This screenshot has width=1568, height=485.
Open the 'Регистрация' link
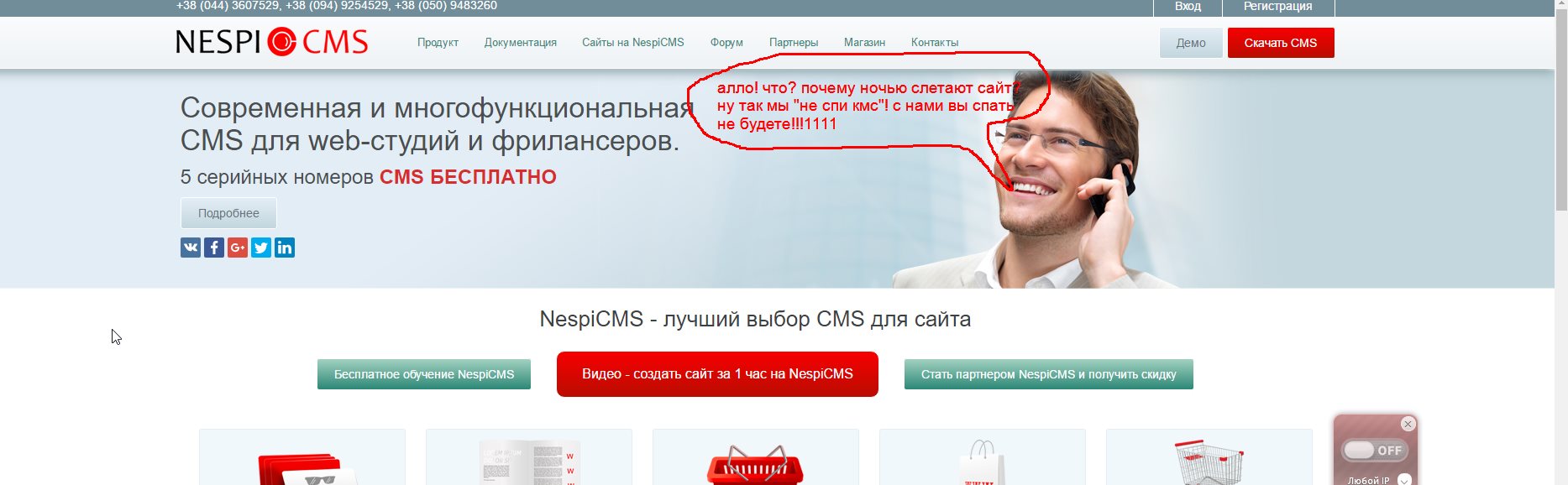tap(1277, 7)
